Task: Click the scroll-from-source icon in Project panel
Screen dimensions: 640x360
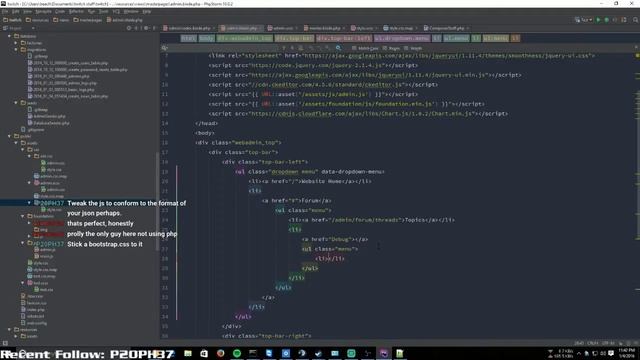Action: click(129, 28)
